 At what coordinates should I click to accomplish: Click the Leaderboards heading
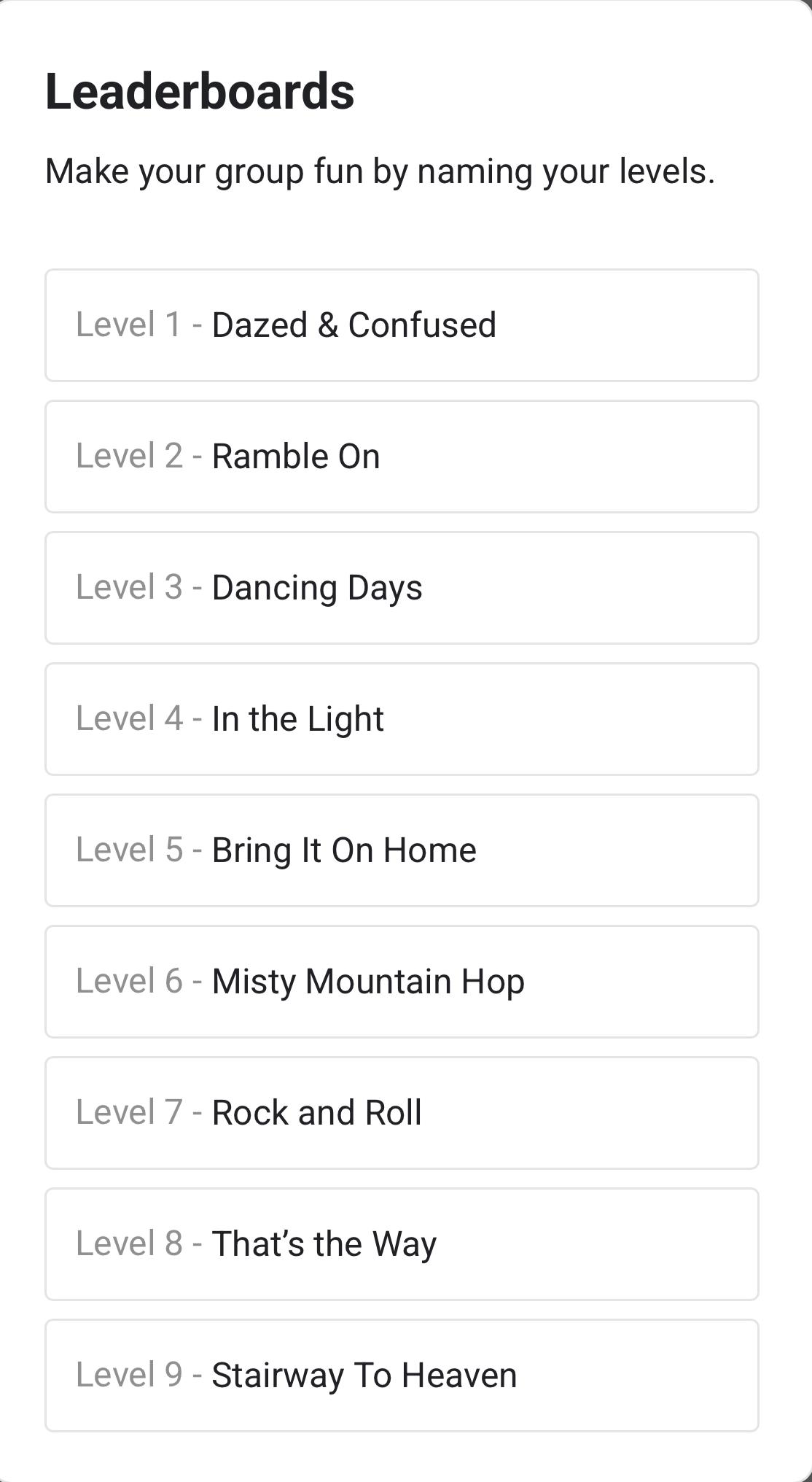tap(200, 92)
